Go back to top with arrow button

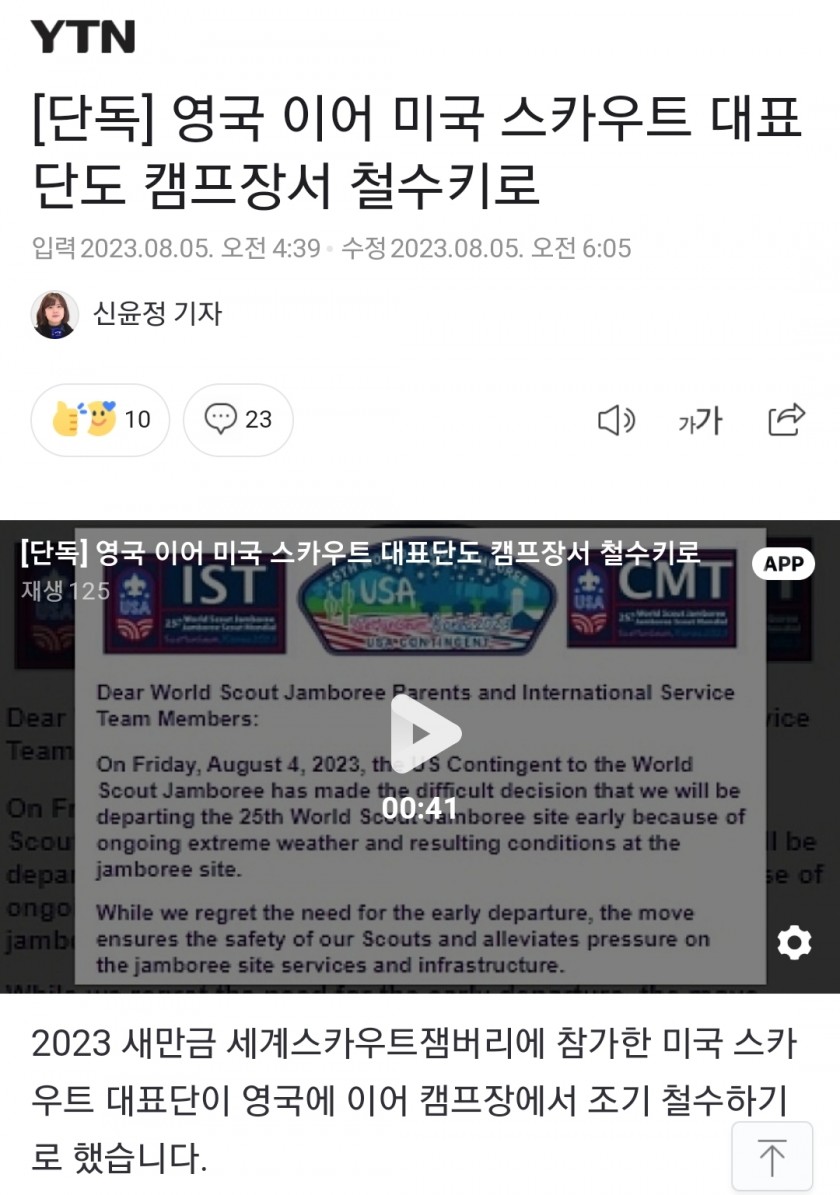pyautogui.click(x=771, y=1156)
